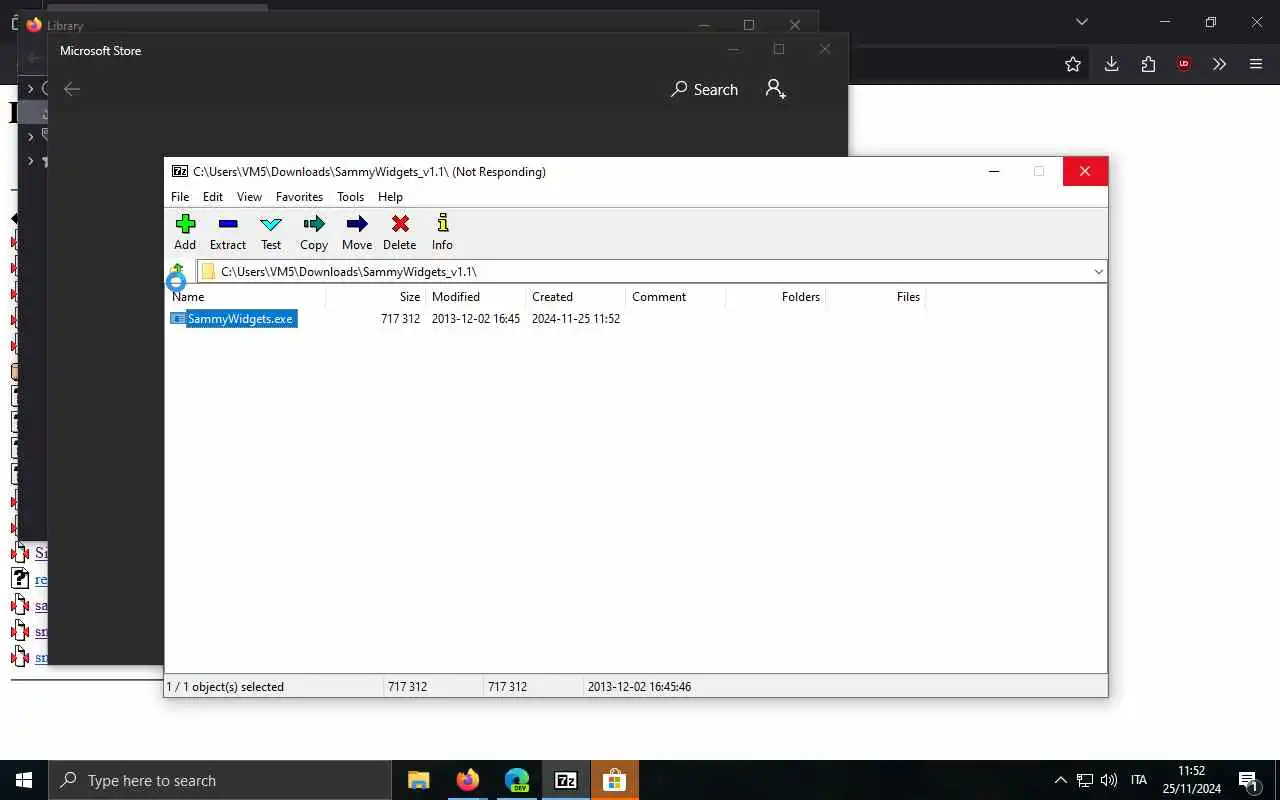Click the uBlock Origin toolbar icon

(1184, 64)
